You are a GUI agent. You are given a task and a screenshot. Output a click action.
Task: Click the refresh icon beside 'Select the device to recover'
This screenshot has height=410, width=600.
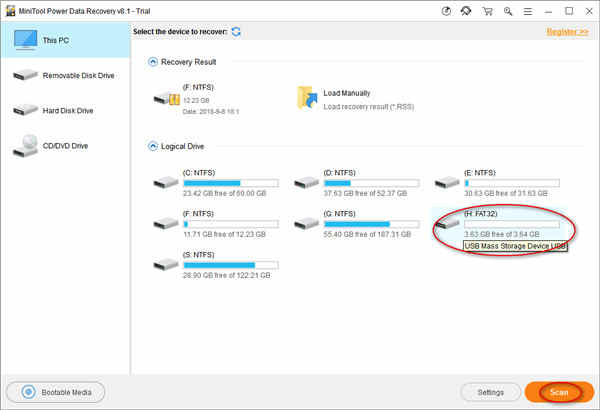click(x=236, y=32)
